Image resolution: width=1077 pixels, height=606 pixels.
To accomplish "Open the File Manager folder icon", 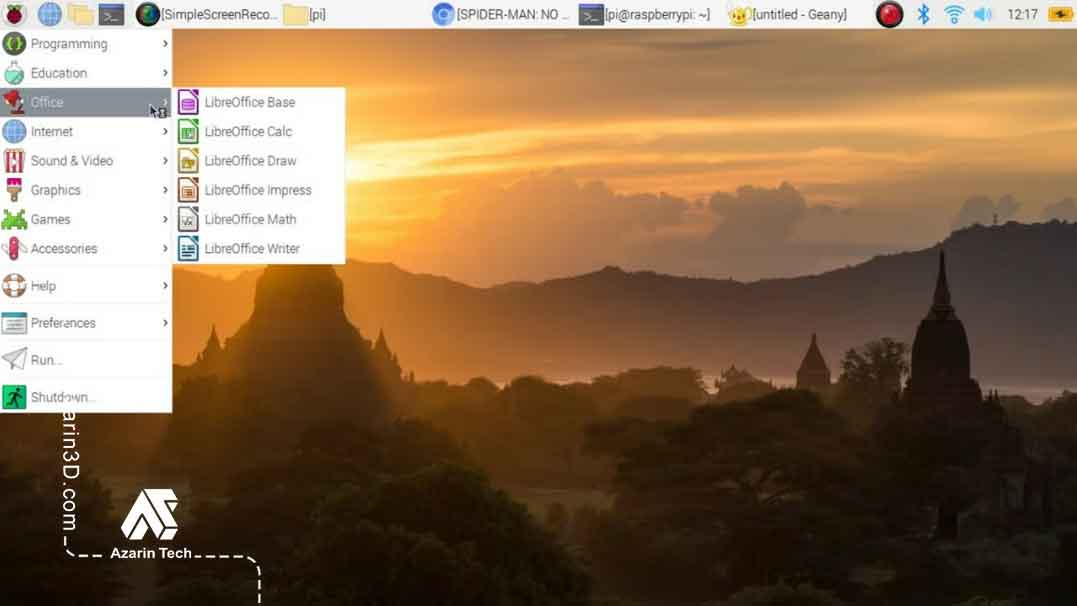I will tap(80, 14).
